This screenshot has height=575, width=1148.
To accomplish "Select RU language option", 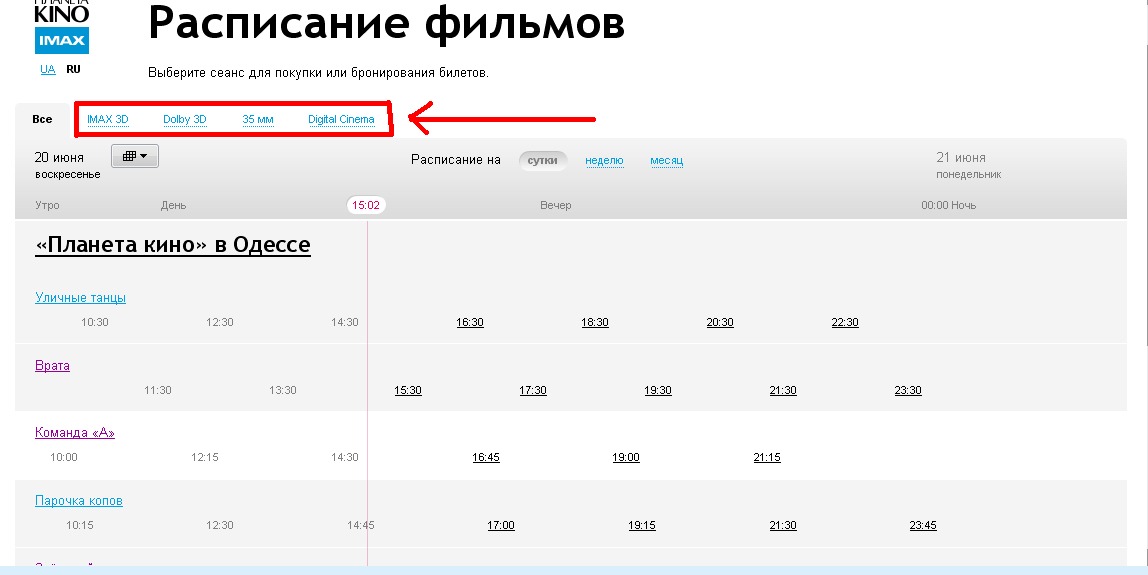I will (x=73, y=70).
